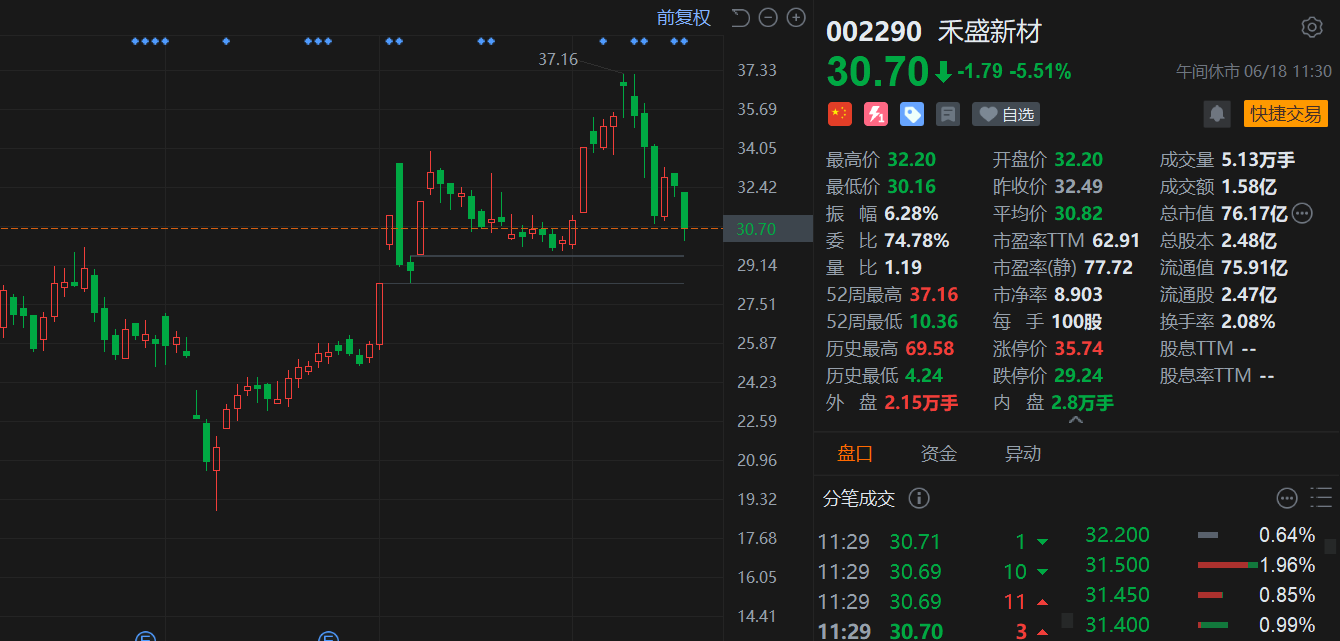This screenshot has height=641, width=1340.
Task: Click the green down arrow beside 30.70
Action: coord(942,72)
